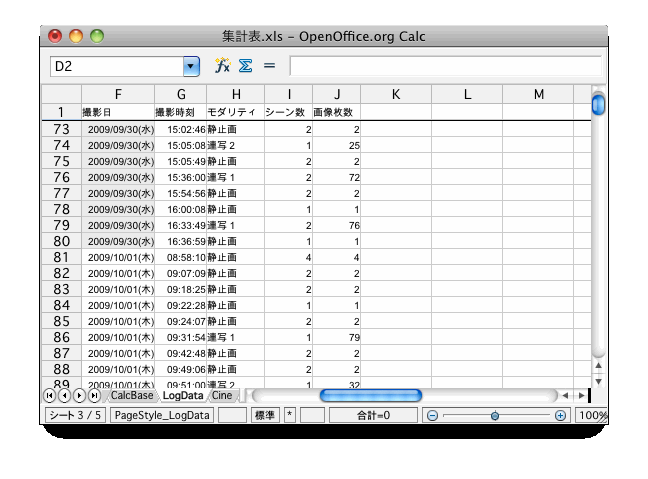Click image count 72 in row 76
The image size is (648, 479).
(x=337, y=177)
